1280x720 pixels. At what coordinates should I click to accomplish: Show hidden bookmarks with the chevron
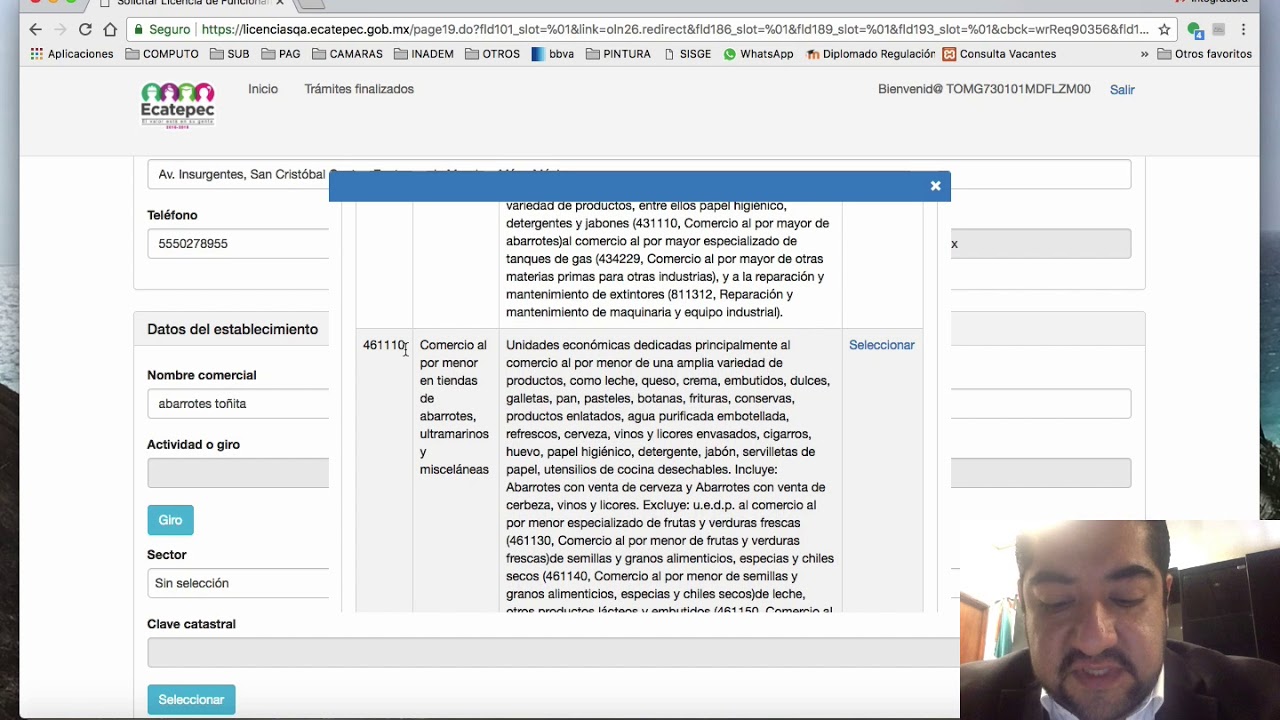pyautogui.click(x=1144, y=54)
